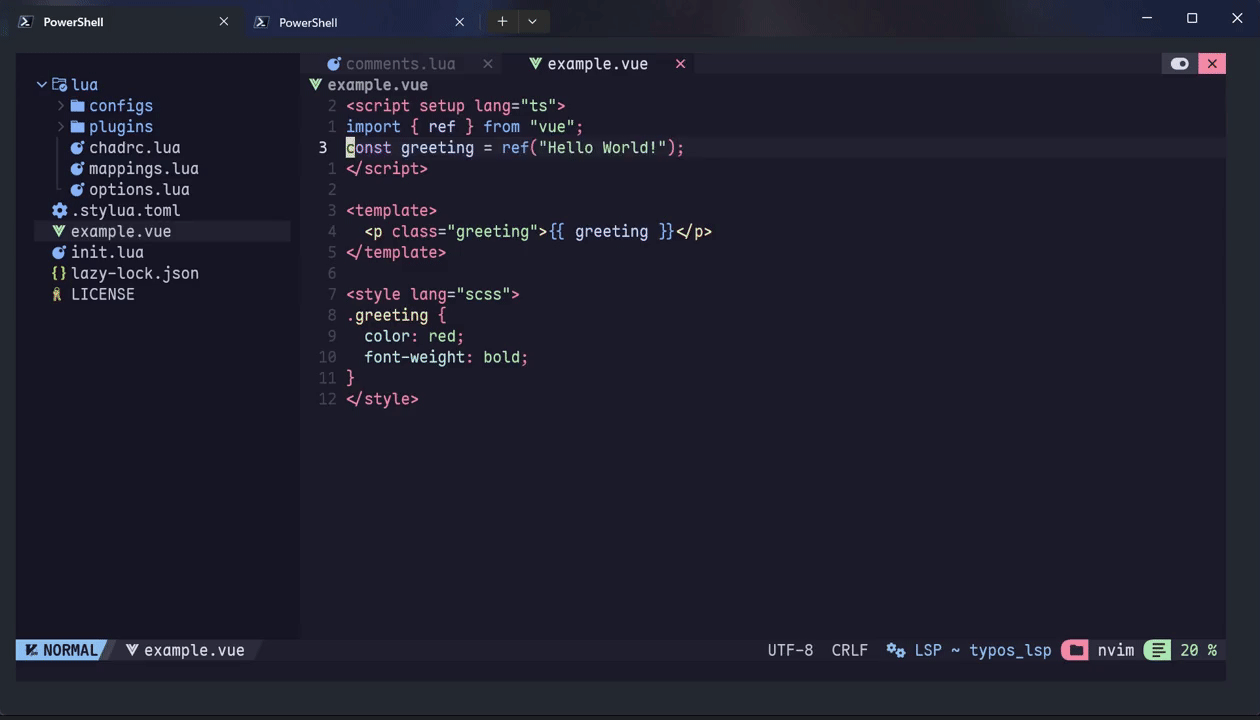Click the gear icon next to .stylua.toml
The width and height of the screenshot is (1260, 720).
point(59,210)
